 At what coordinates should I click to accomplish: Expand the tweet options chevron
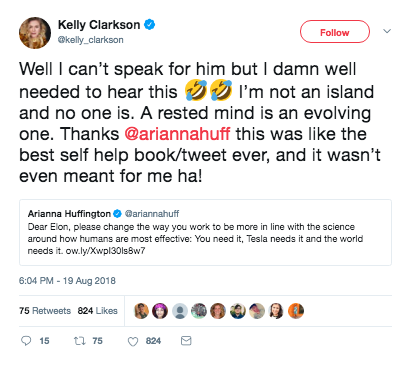coord(387,31)
